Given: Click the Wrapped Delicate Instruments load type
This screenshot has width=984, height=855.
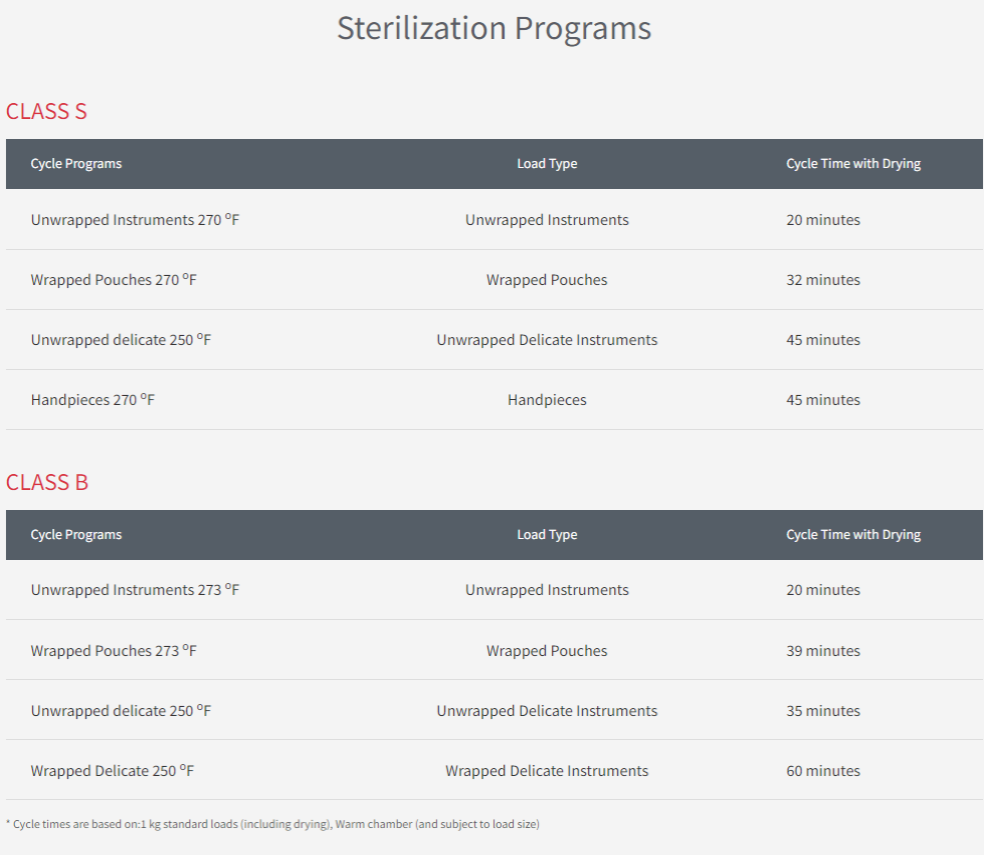Looking at the screenshot, I should (x=547, y=771).
